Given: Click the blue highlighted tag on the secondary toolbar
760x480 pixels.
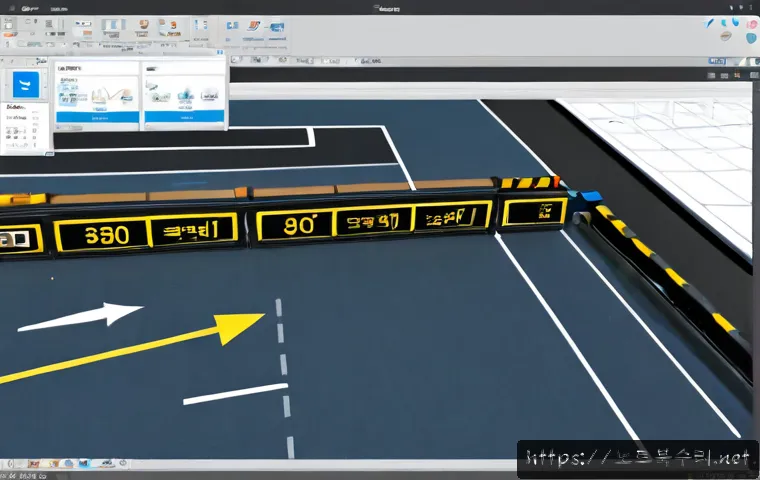Looking at the screenshot, I should tap(717, 61).
